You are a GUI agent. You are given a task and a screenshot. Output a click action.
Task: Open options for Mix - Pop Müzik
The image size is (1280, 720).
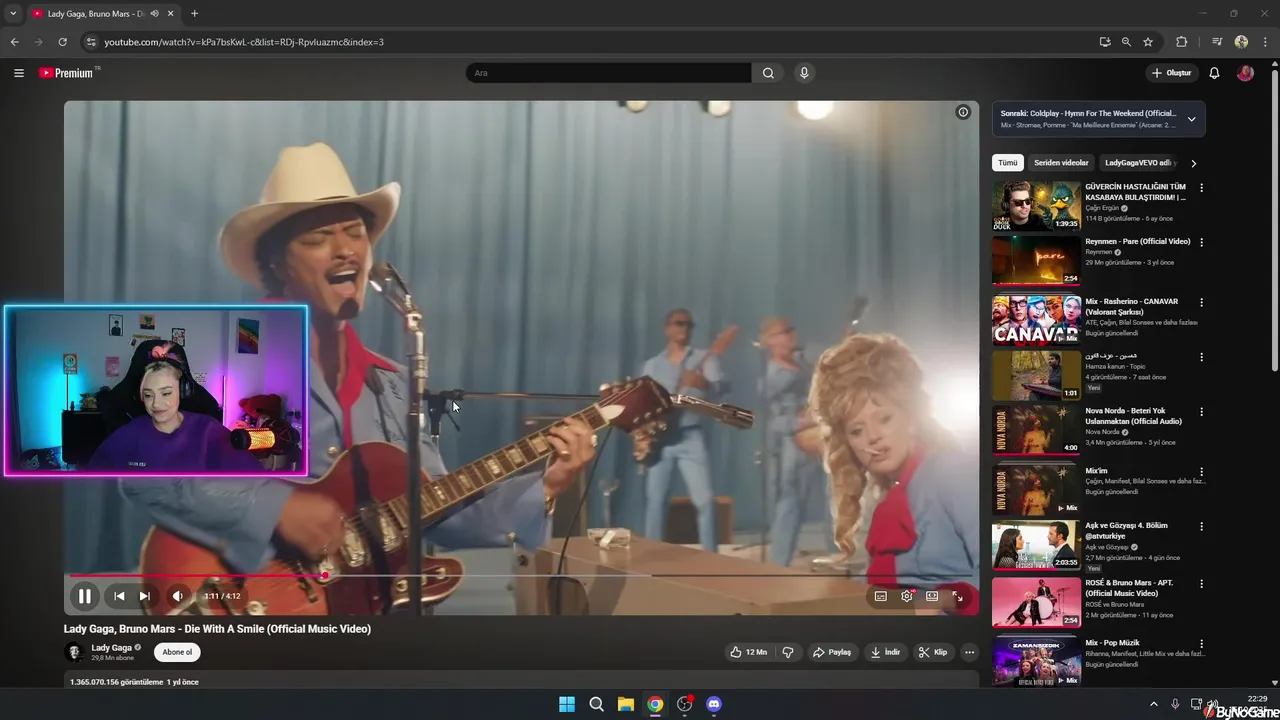point(1202,644)
